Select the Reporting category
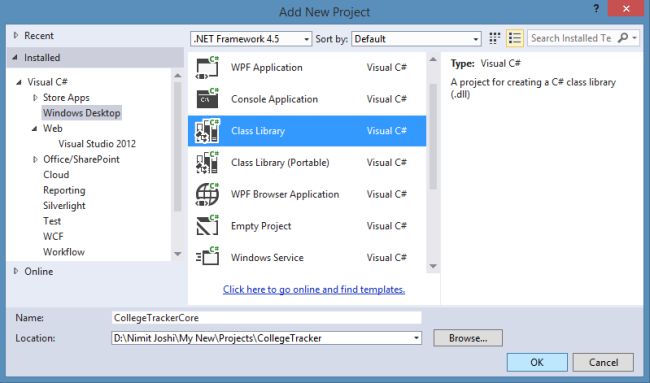Screen dimensions: 650x383 click(x=64, y=190)
